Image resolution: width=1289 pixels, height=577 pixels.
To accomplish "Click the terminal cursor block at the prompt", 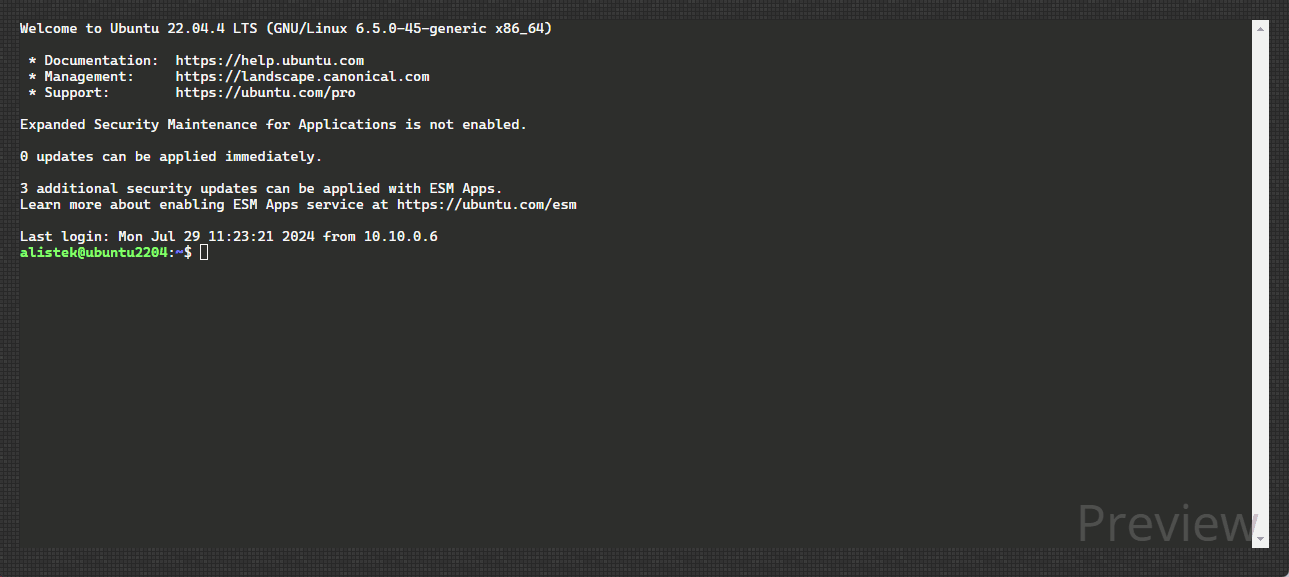I will [x=204, y=253].
